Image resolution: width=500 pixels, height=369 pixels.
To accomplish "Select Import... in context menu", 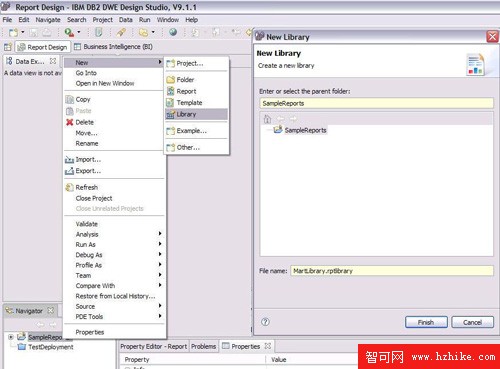I will [x=88, y=160].
